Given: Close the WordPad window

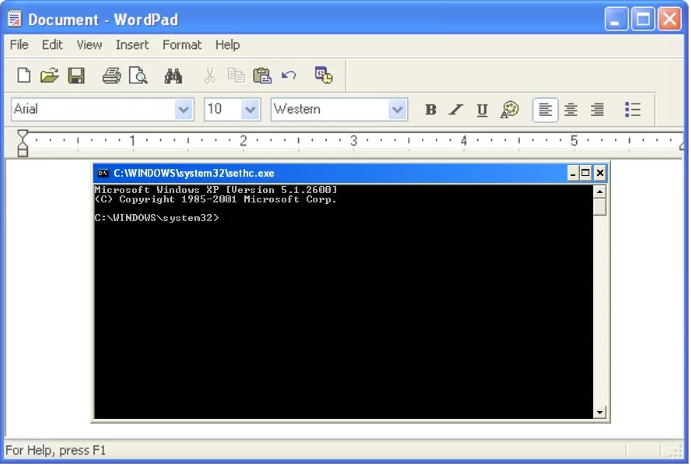Looking at the screenshot, I should pyautogui.click(x=670, y=19).
